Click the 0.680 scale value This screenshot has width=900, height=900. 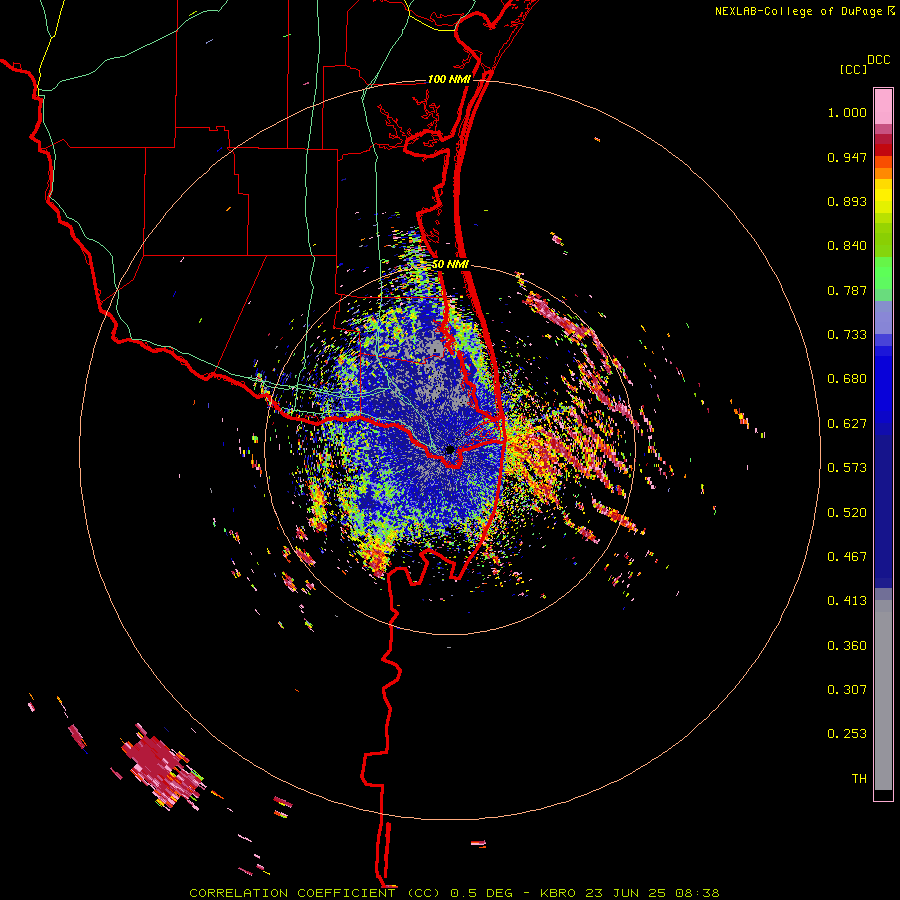[x=847, y=379]
